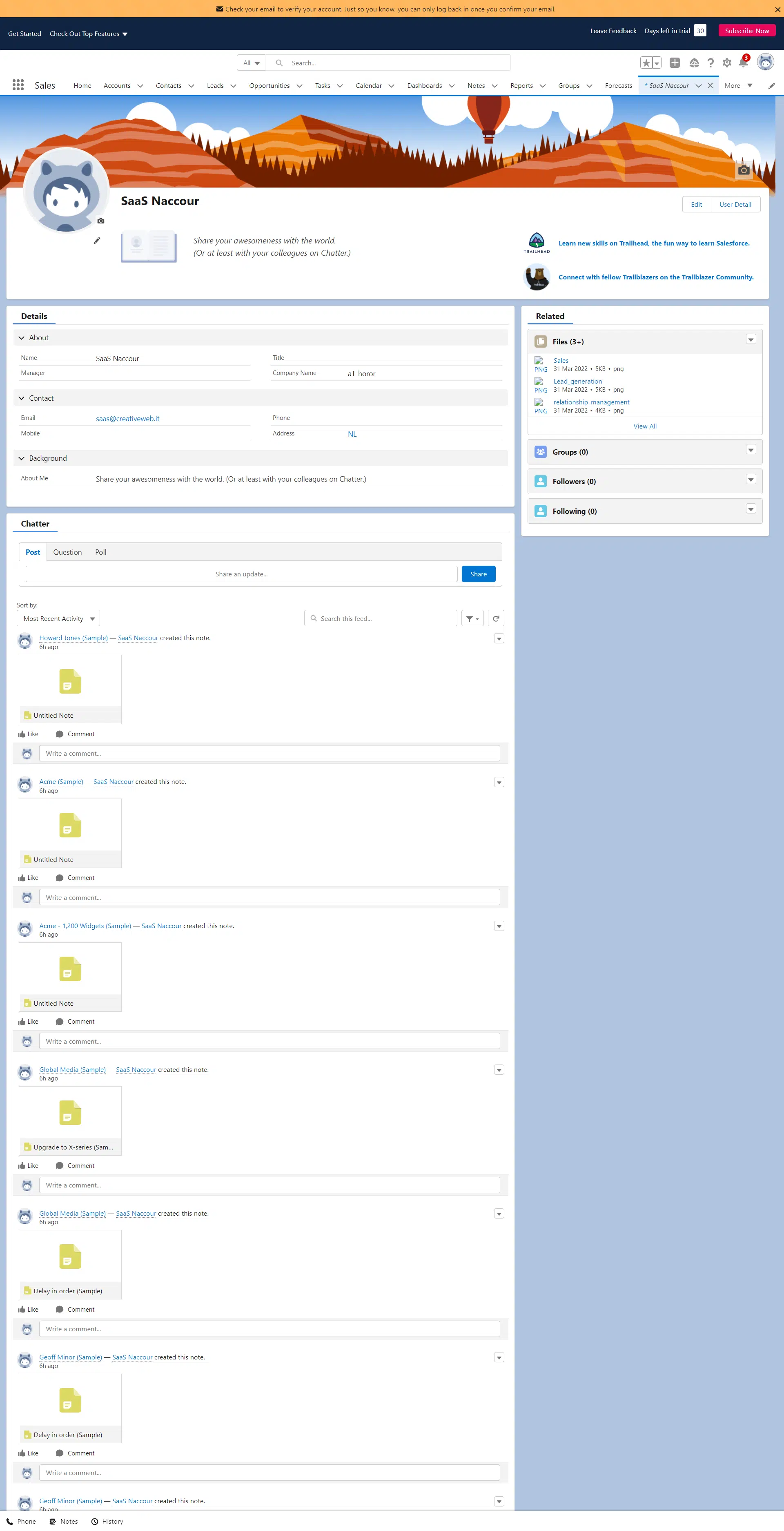The height and width of the screenshot is (1531, 784).
Task: Open the Lead_generation file link
Action: [x=577, y=382]
